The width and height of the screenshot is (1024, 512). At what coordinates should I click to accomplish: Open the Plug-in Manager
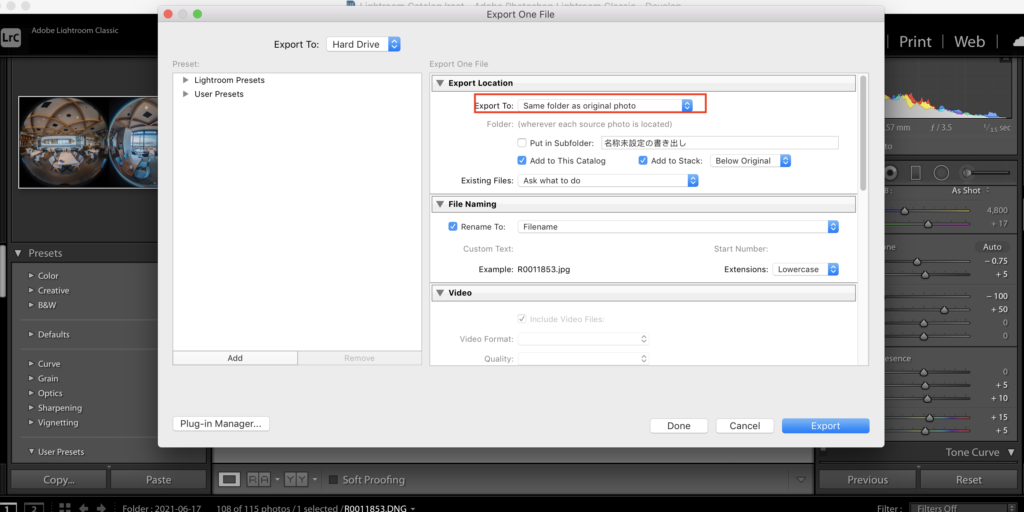point(221,424)
